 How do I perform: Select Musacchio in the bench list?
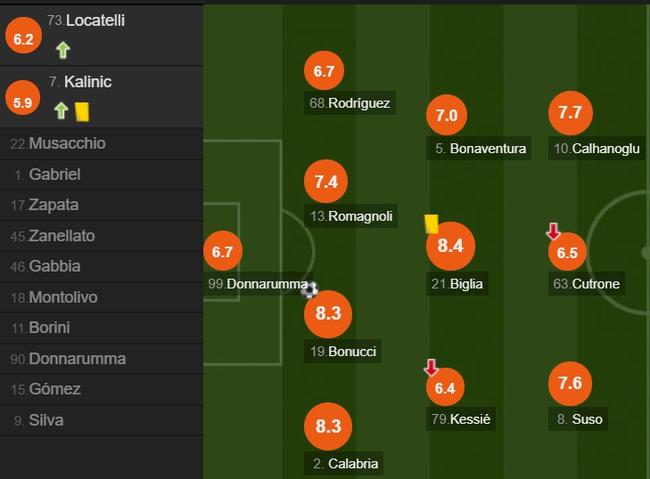click(x=101, y=143)
